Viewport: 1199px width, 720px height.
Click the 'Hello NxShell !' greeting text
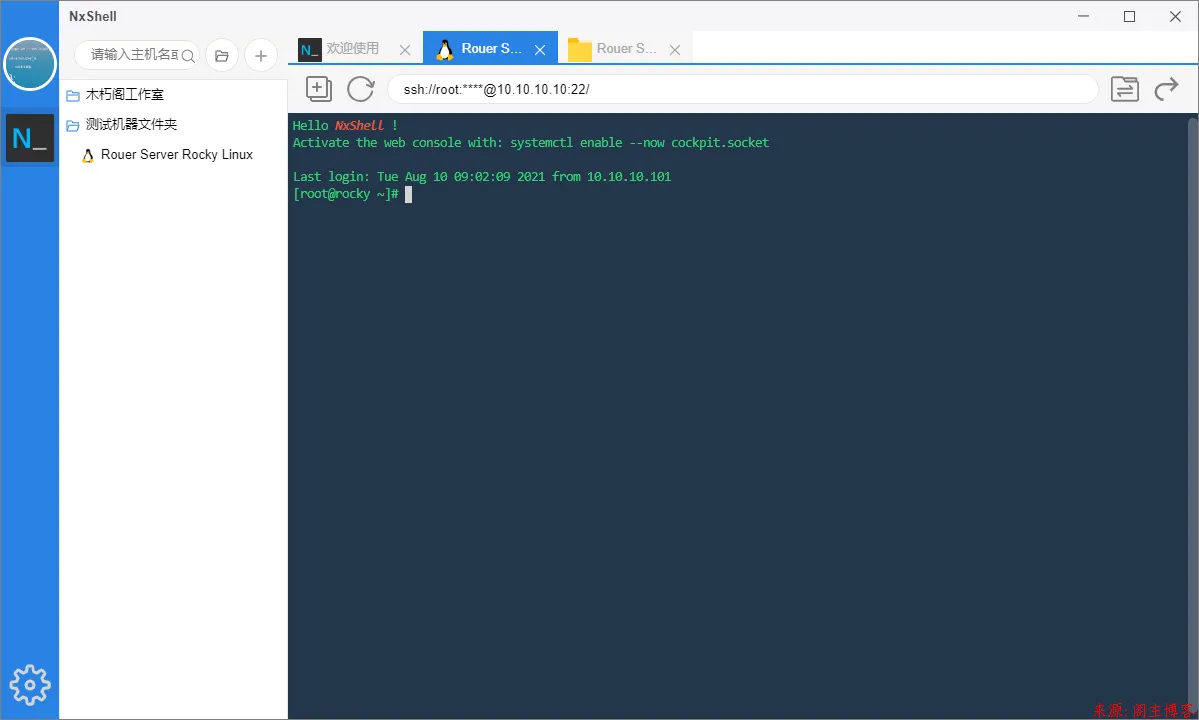click(x=345, y=125)
